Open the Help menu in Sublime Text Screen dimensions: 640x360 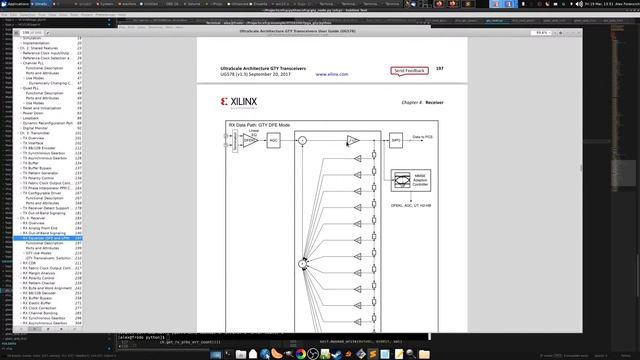coord(122,15)
